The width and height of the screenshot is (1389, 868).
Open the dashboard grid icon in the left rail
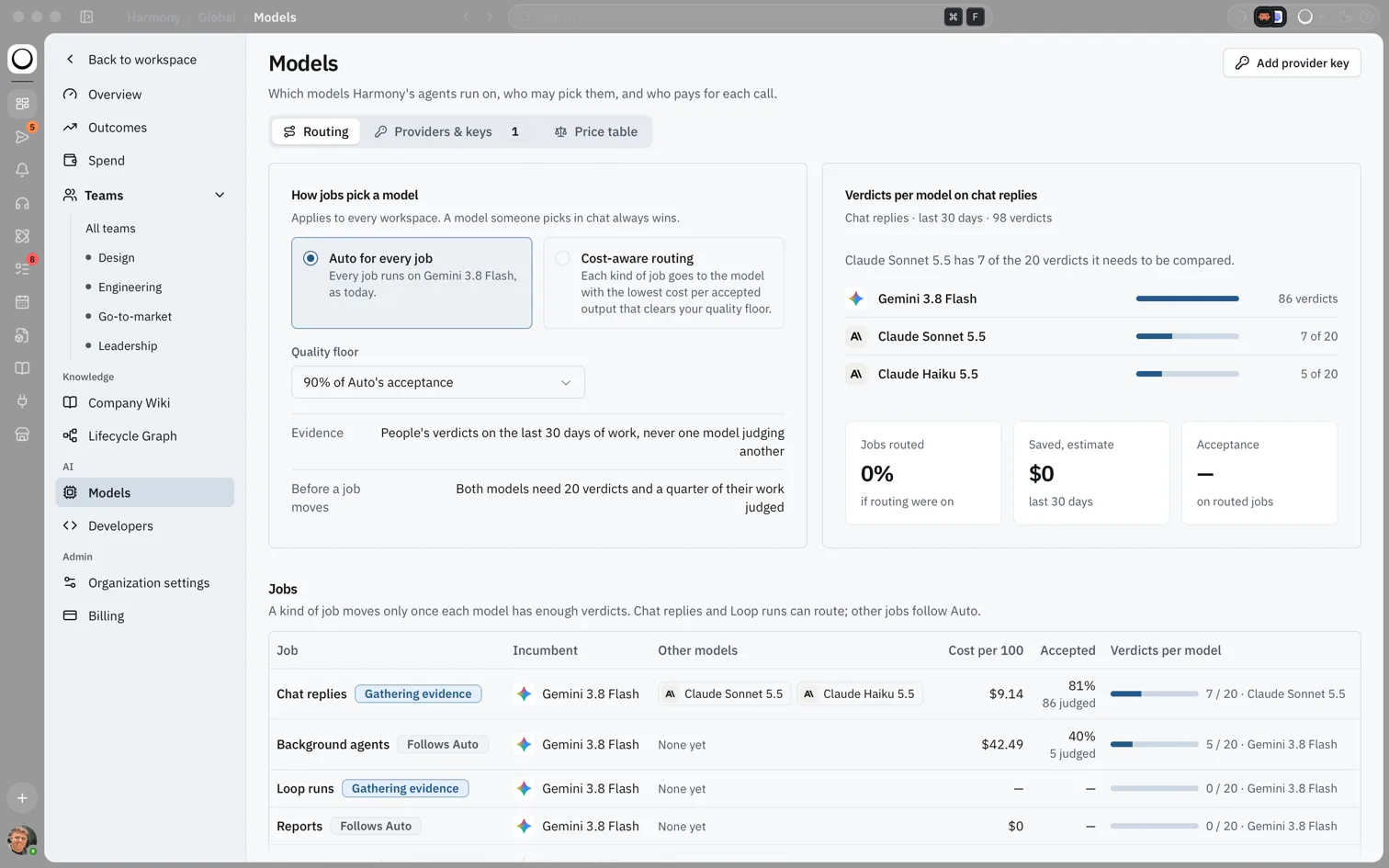[22, 104]
